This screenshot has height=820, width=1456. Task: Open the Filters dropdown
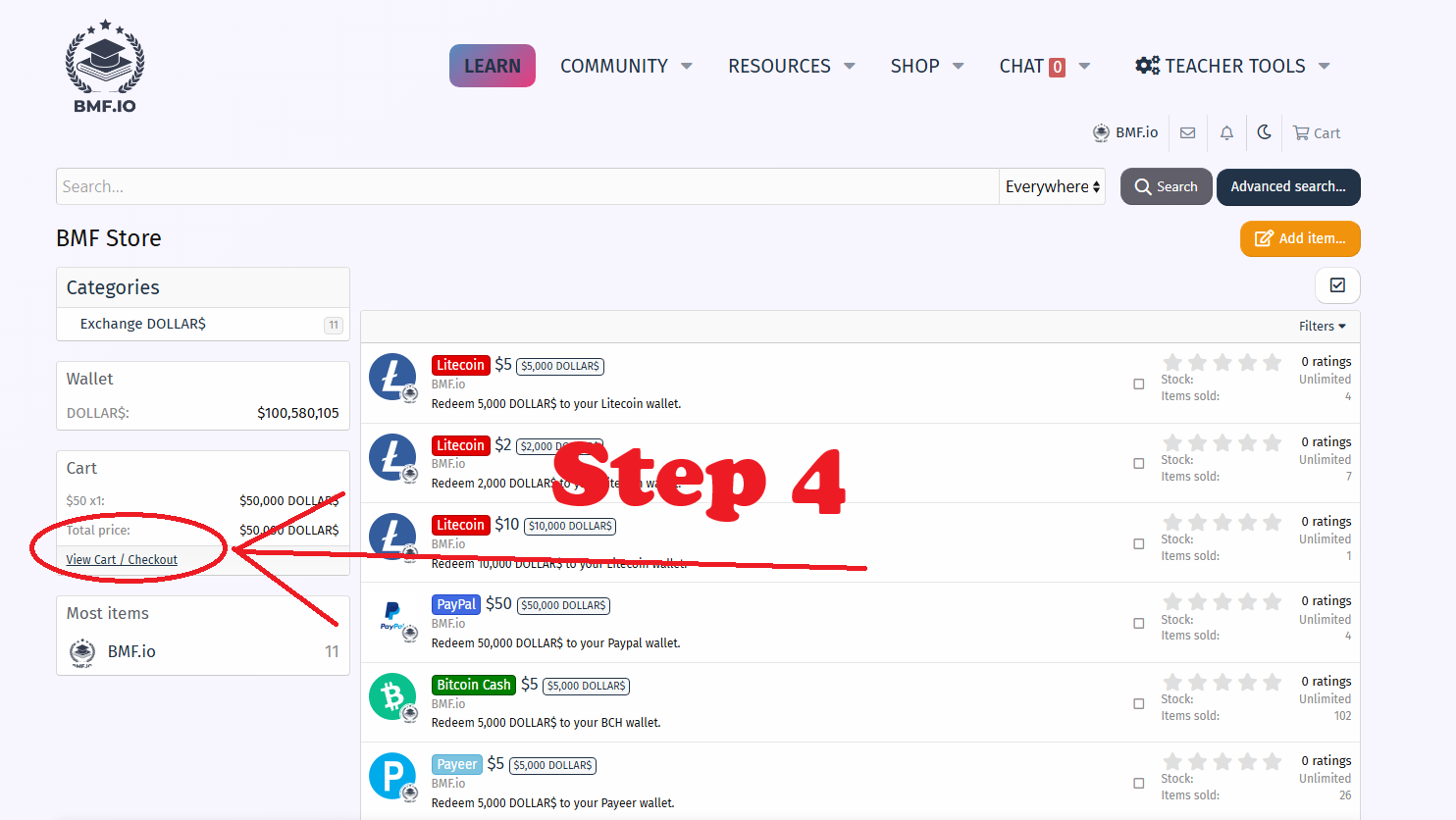[1322, 327]
